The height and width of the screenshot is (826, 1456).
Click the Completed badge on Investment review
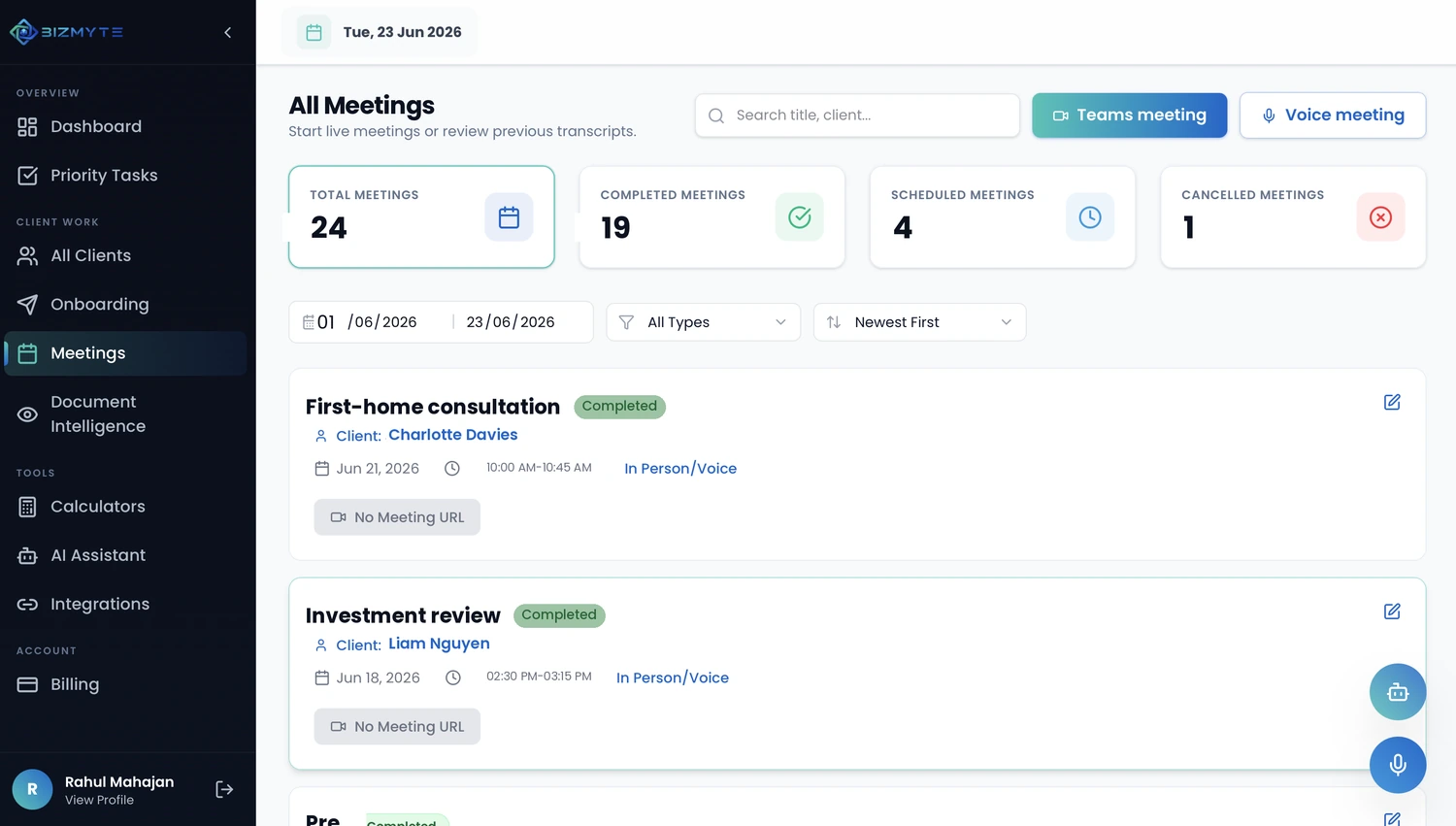tap(559, 615)
